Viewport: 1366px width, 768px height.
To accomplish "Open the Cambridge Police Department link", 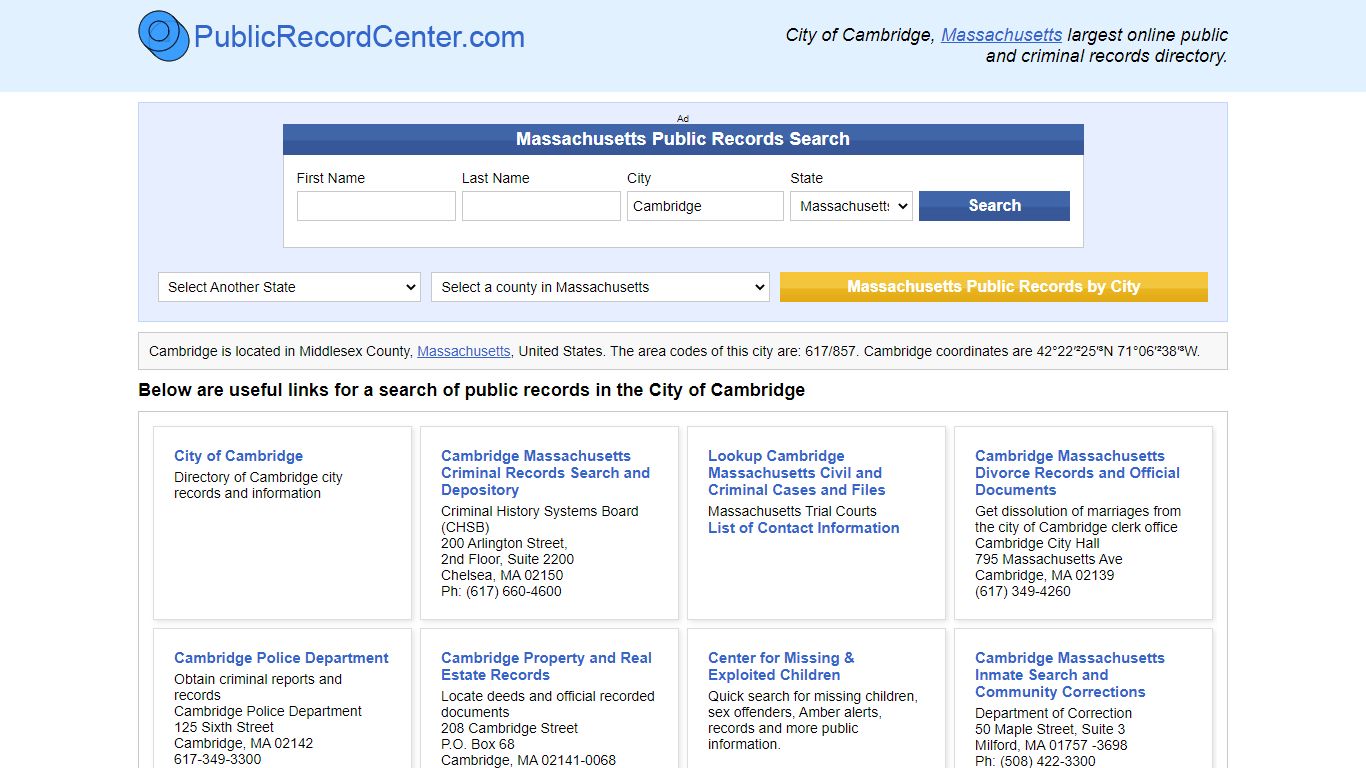I will pyautogui.click(x=281, y=658).
